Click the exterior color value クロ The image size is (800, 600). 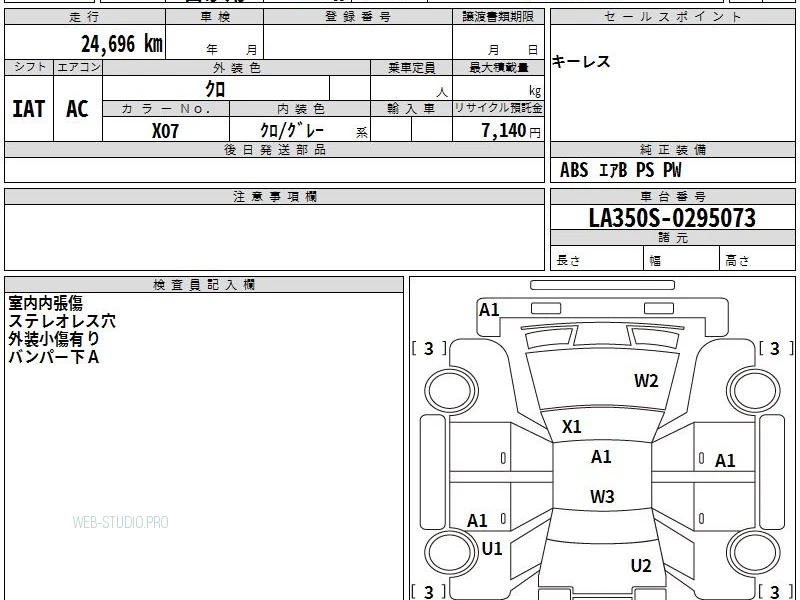(215, 89)
